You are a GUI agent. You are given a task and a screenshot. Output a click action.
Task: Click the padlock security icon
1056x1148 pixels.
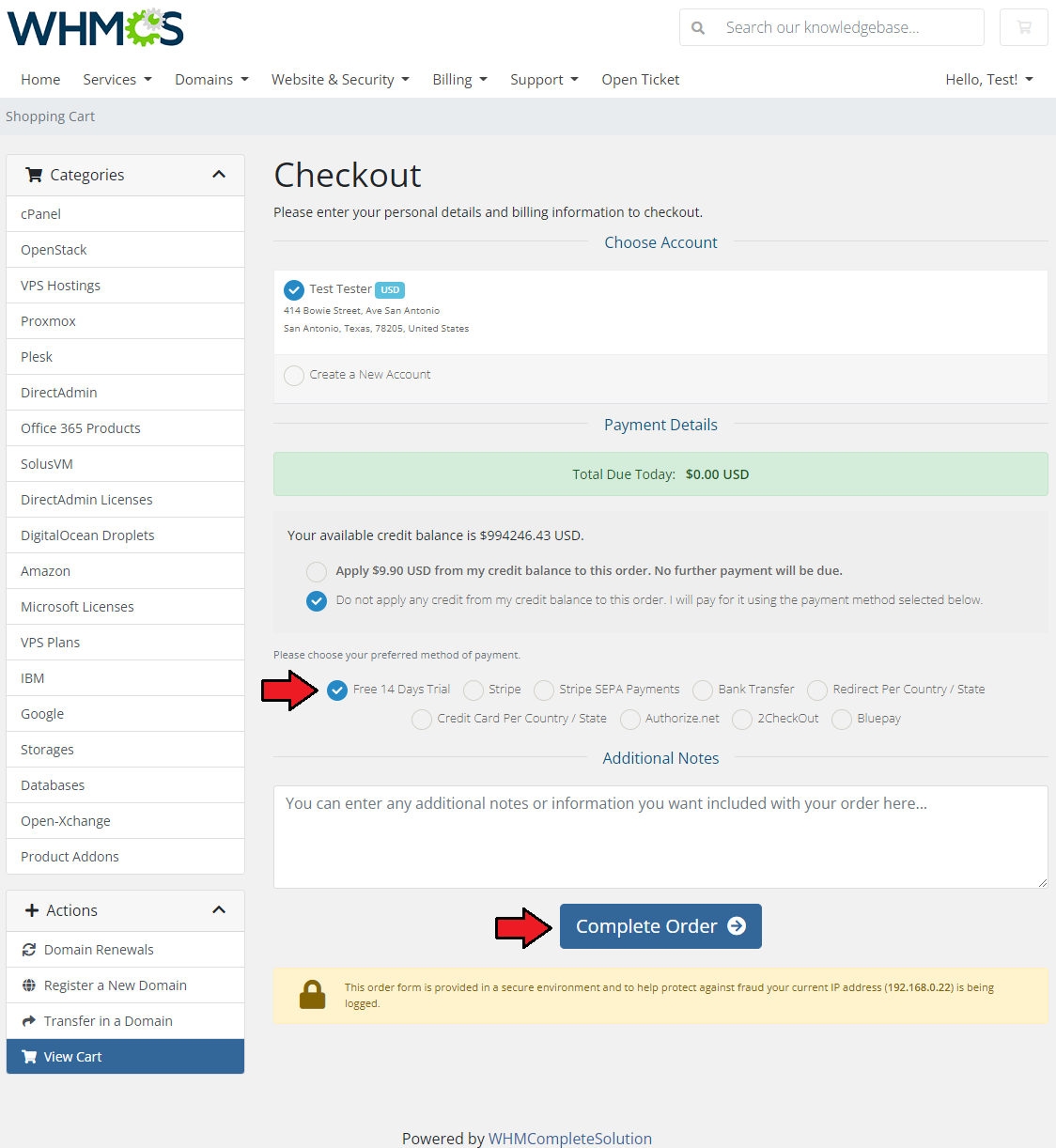312,995
